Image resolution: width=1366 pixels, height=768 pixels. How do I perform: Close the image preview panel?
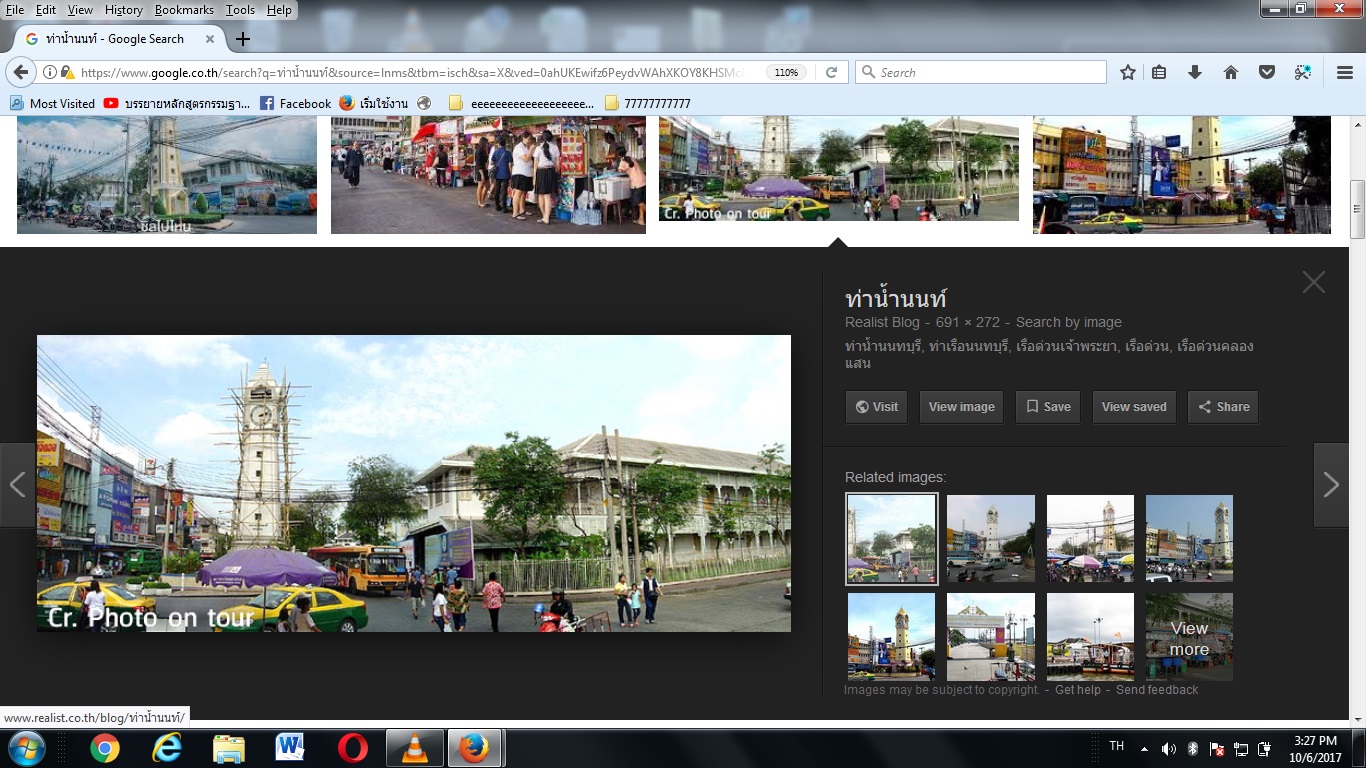tap(1313, 283)
